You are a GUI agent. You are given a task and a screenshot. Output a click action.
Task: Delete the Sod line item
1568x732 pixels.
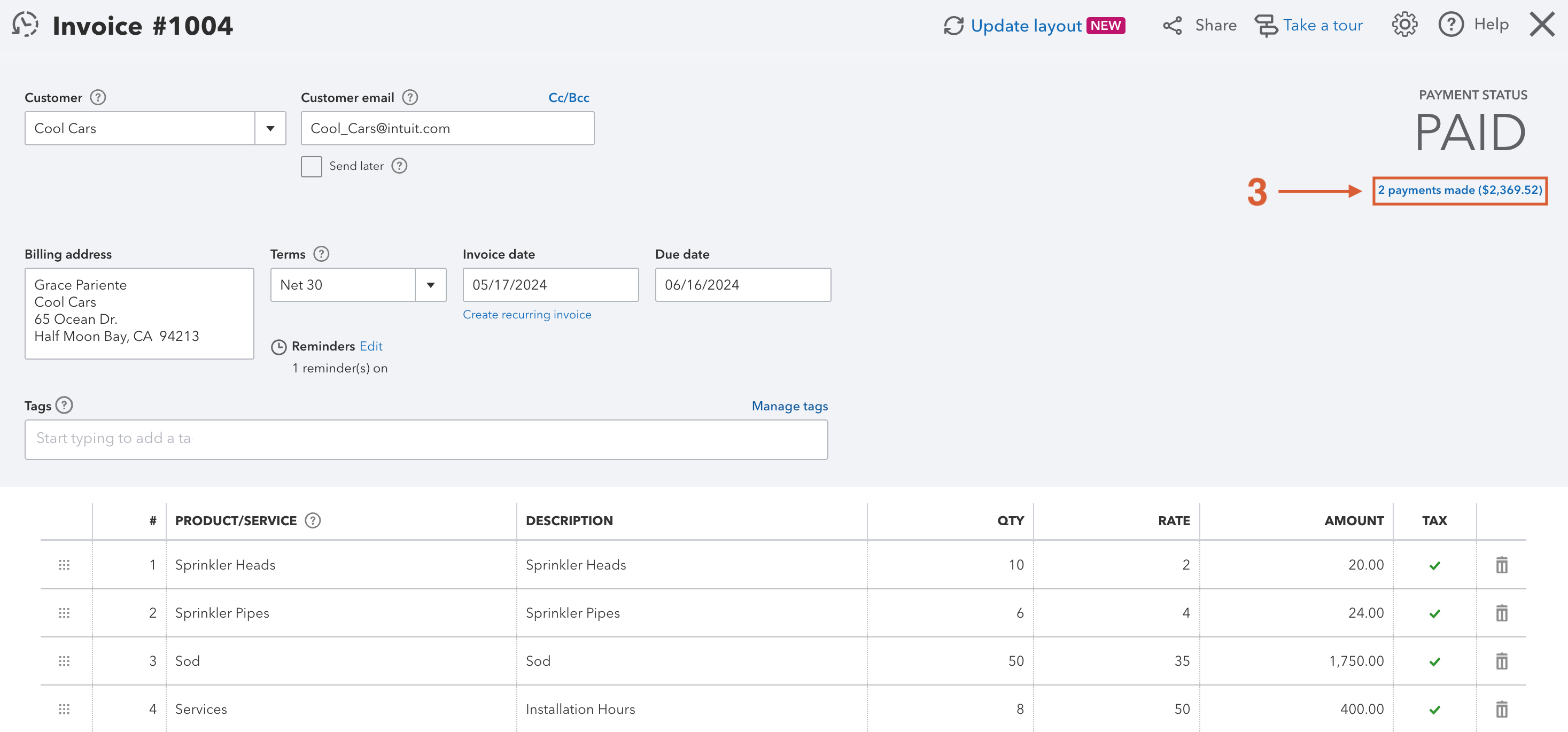click(x=1502, y=661)
